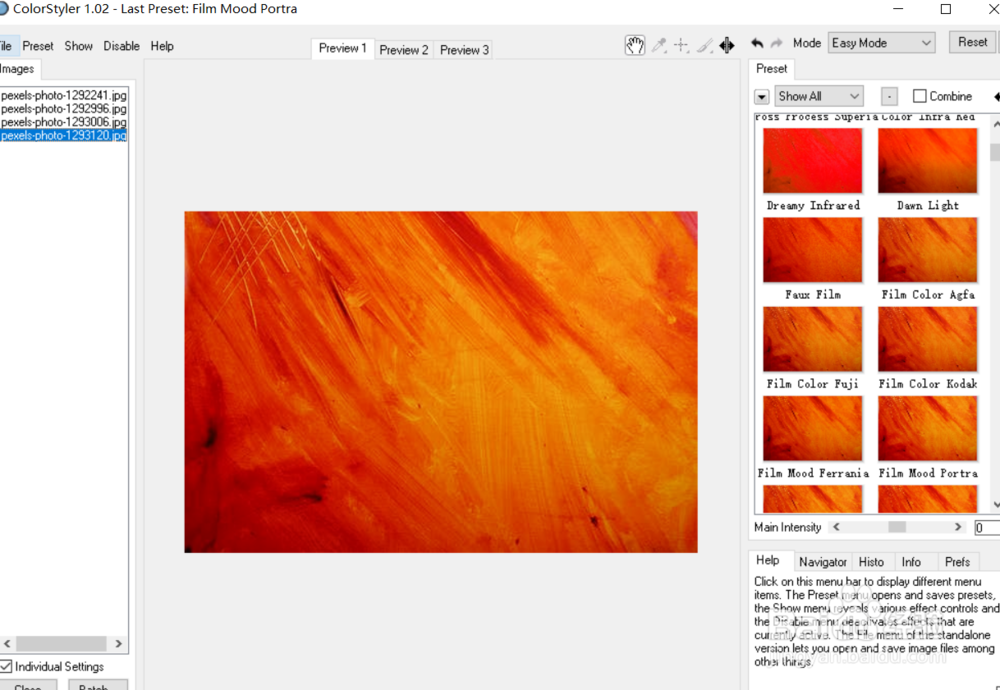Apply the Film Color Agfa preset thumbnail
This screenshot has width=1000, height=690.
[x=927, y=250]
